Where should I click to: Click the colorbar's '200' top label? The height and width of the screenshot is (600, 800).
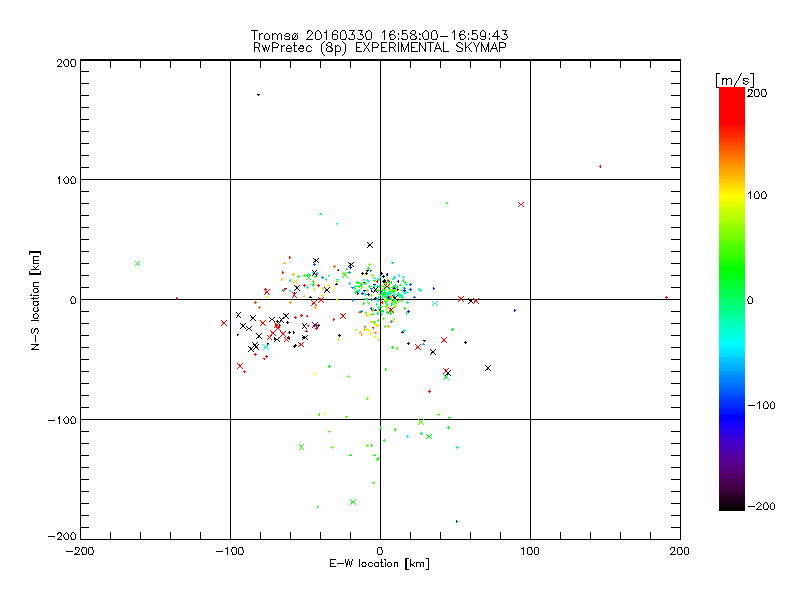tap(757, 93)
